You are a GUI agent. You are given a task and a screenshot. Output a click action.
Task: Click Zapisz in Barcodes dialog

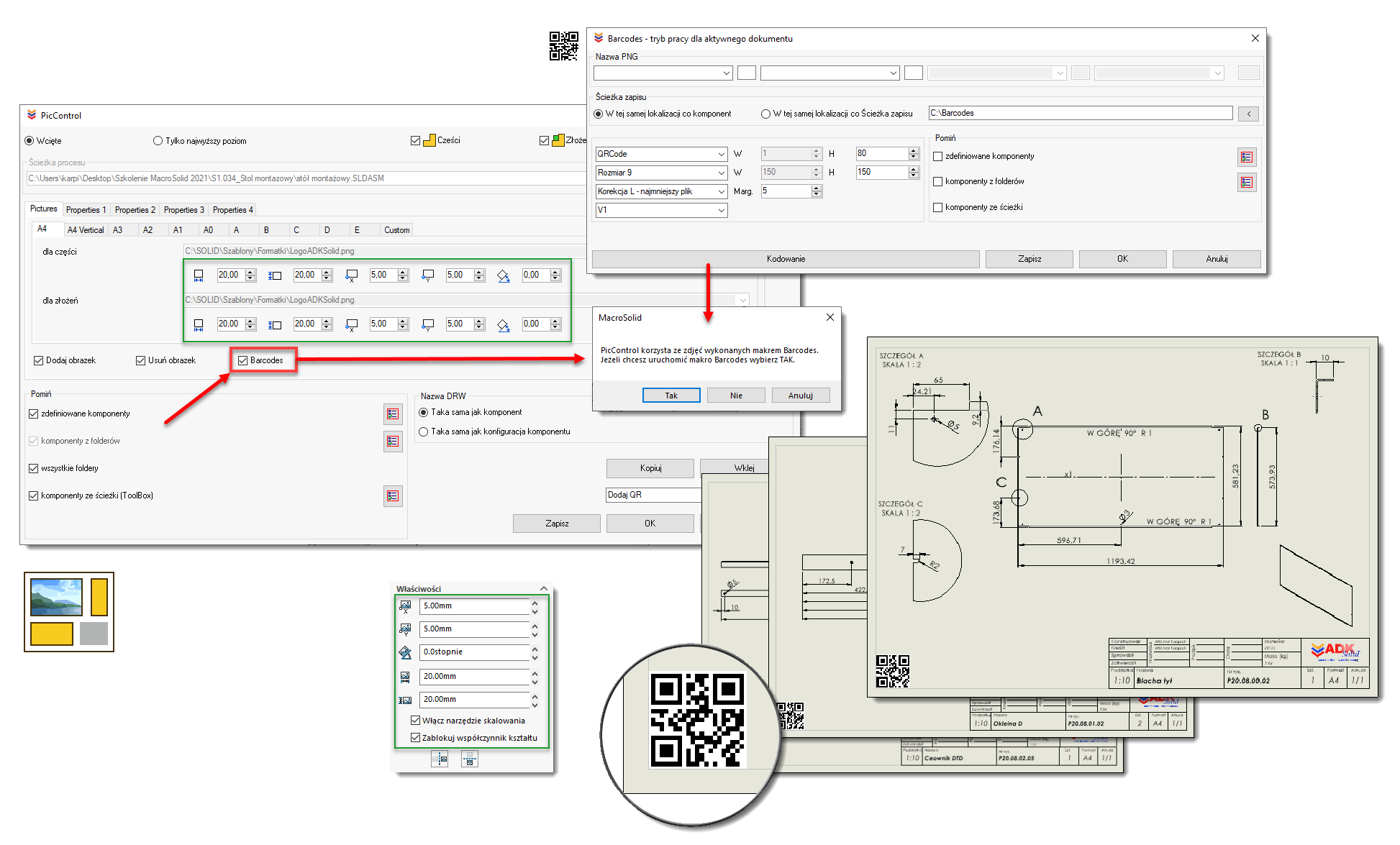click(x=1029, y=259)
